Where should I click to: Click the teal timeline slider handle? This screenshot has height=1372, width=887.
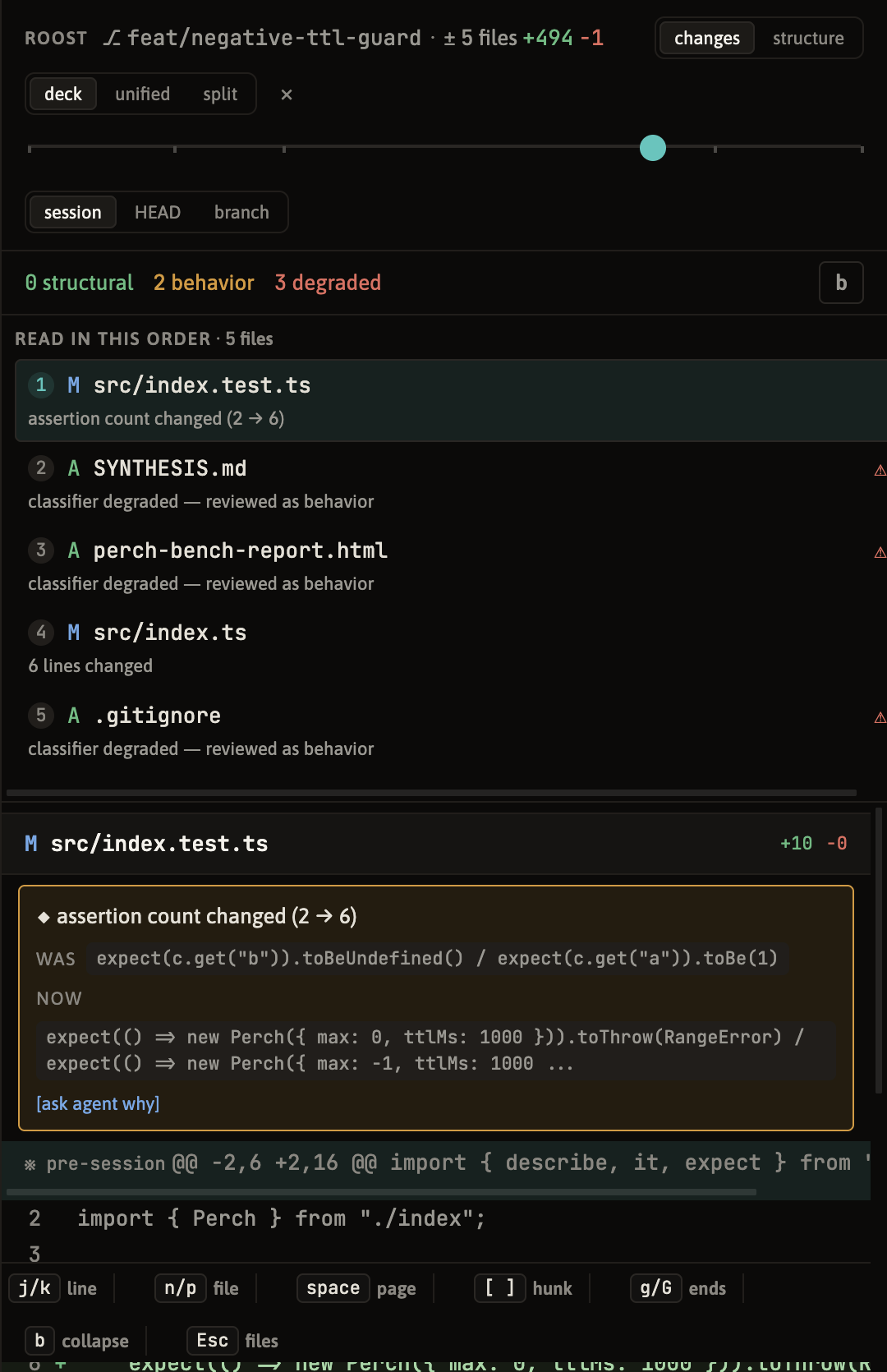pos(653,148)
